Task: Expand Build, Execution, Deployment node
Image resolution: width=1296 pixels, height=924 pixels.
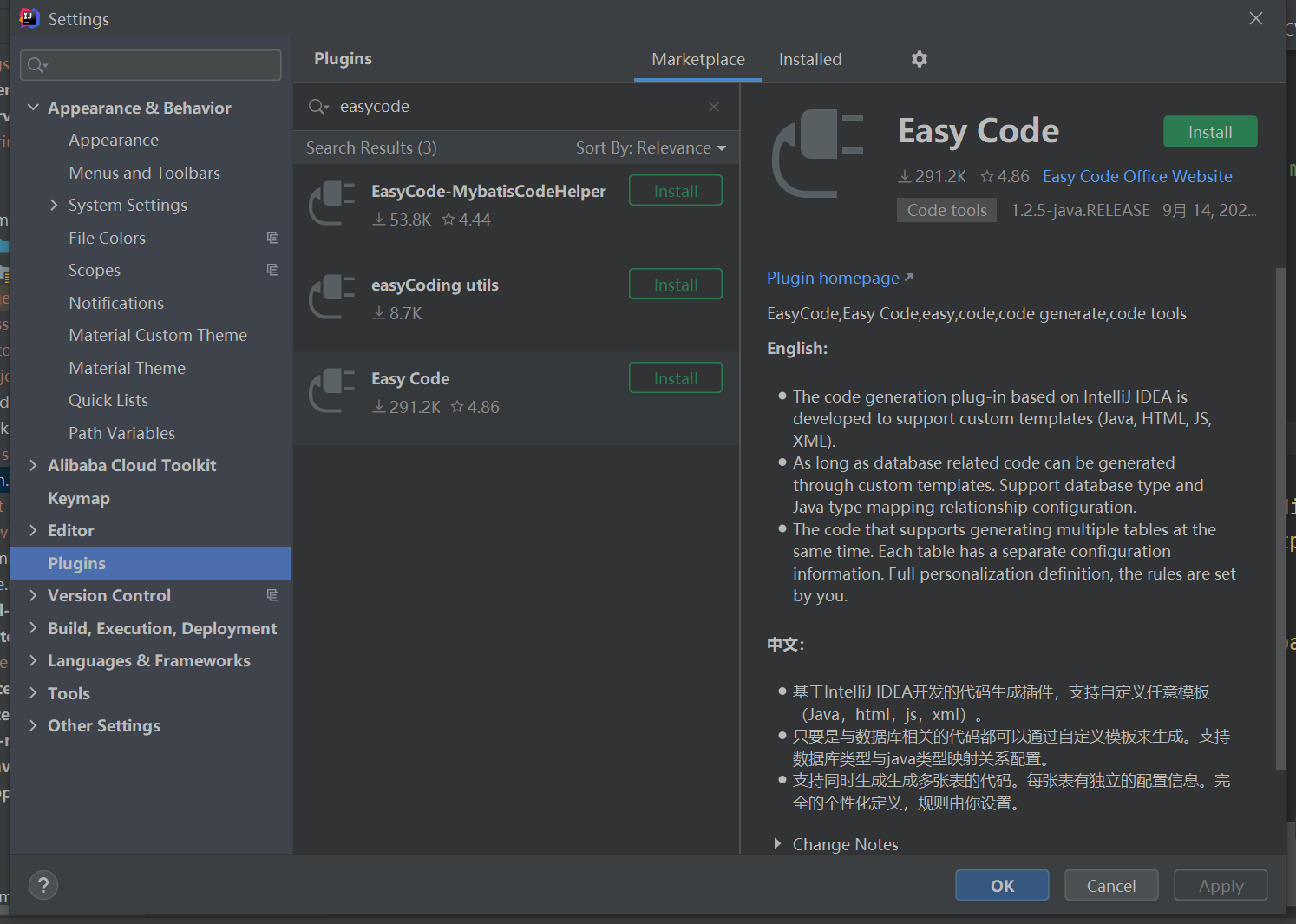Action: click(34, 628)
